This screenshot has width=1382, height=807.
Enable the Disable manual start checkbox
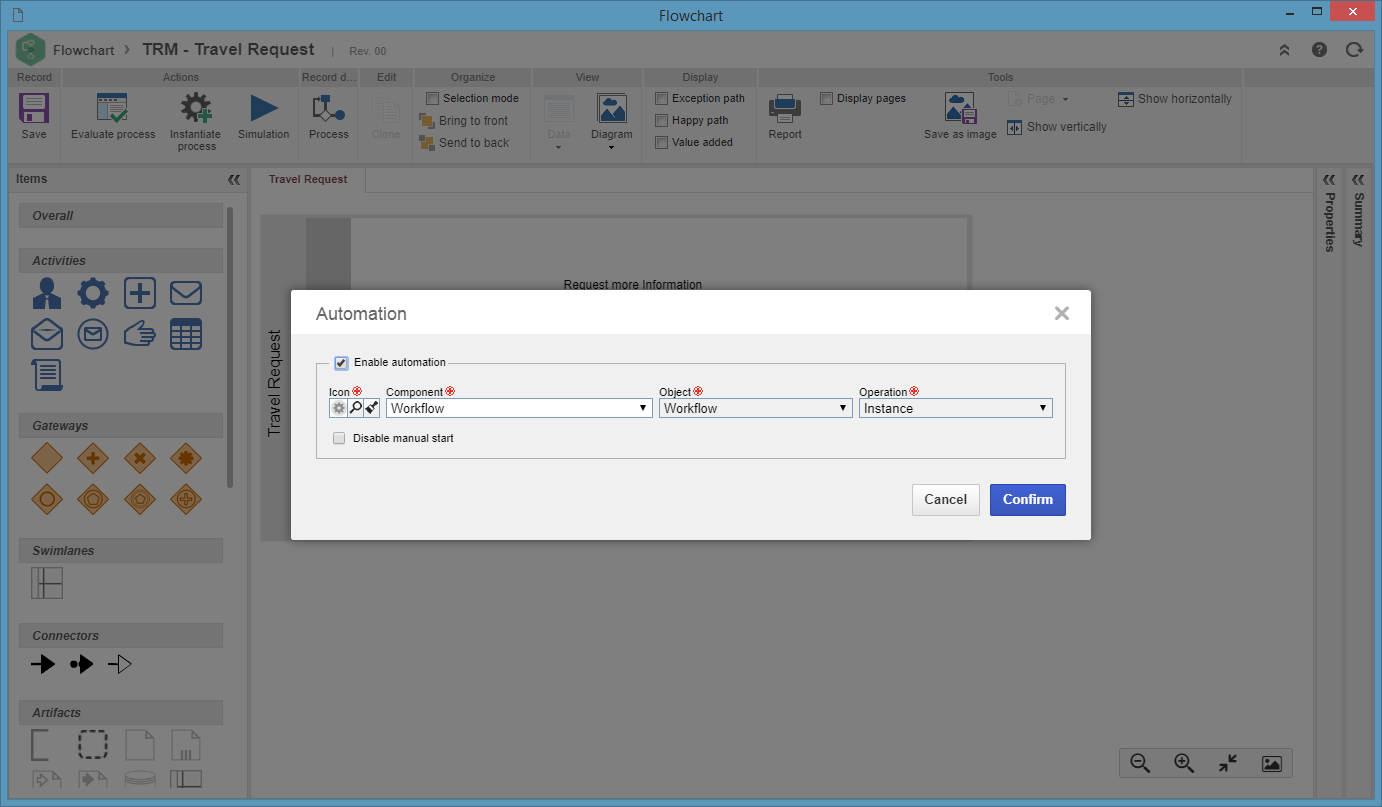[339, 438]
